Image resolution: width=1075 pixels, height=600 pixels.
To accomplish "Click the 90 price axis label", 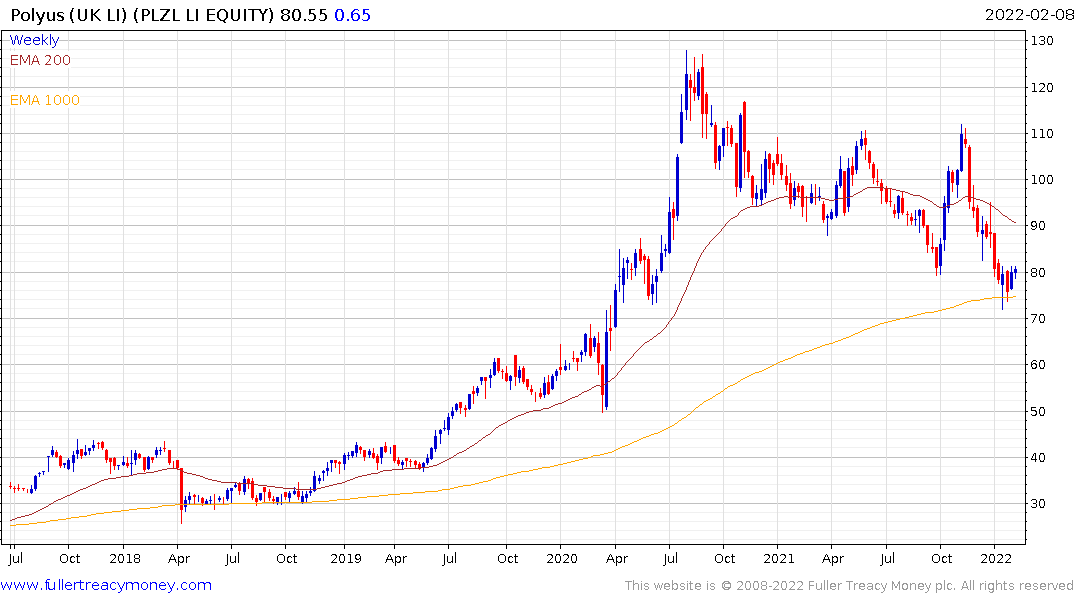I will tap(1038, 226).
